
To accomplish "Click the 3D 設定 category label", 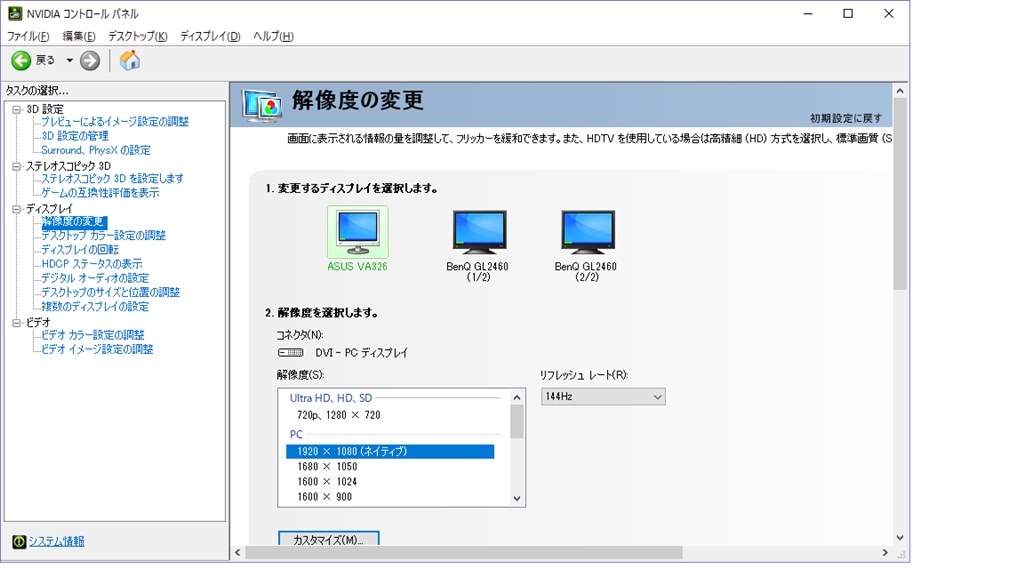I will 44,110.
